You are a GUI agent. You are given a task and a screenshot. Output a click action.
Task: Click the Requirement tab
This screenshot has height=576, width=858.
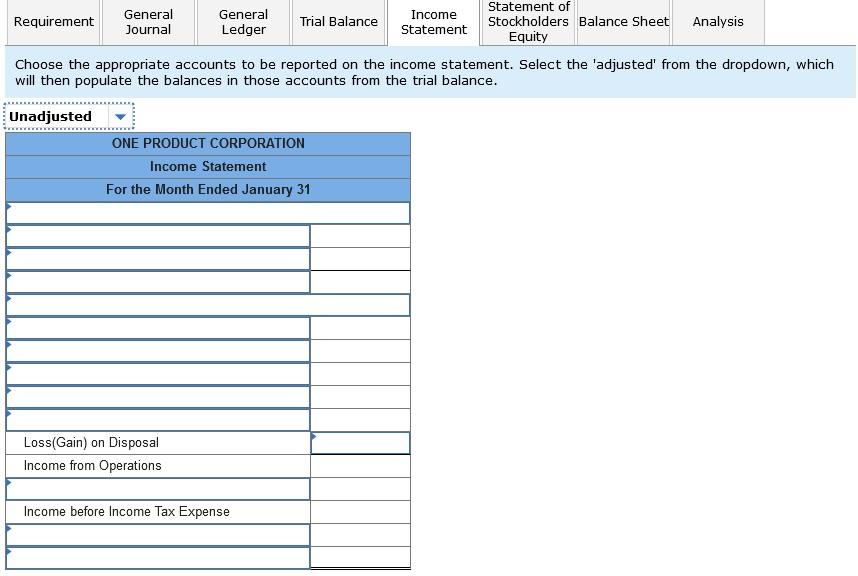click(53, 22)
